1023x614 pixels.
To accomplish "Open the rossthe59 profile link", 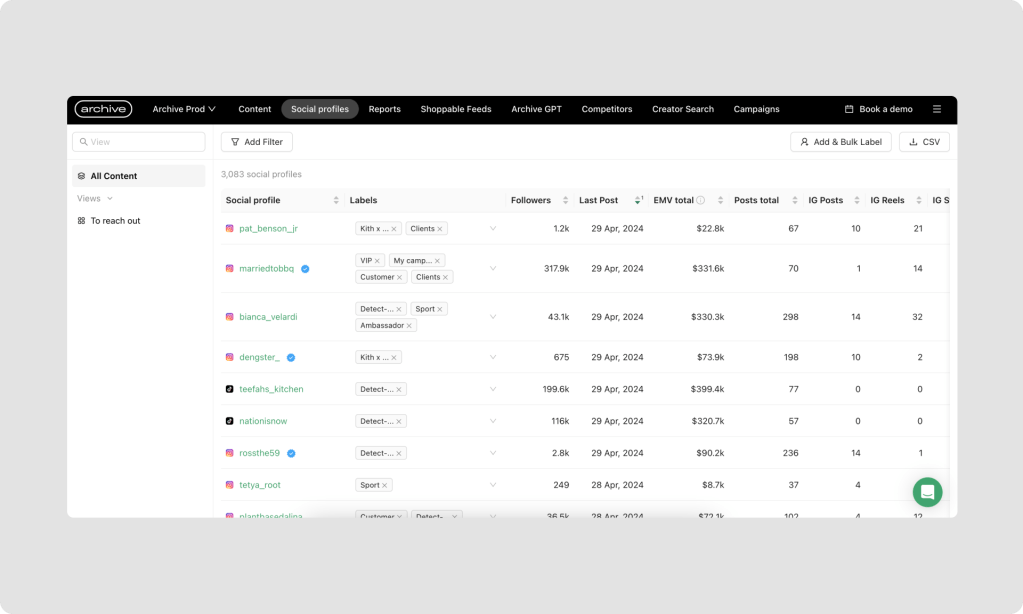I will point(259,453).
